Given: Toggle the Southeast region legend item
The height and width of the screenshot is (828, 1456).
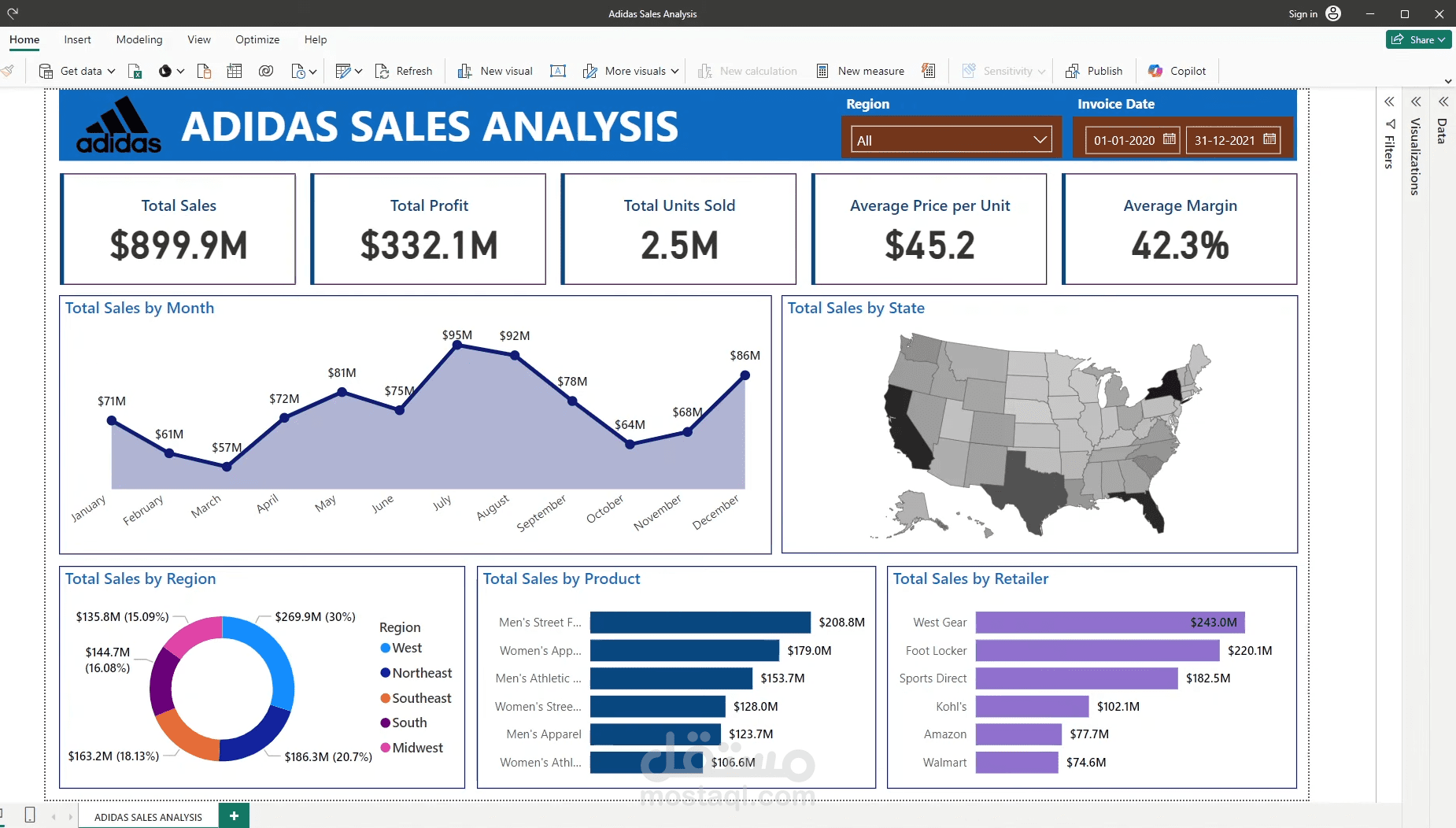Looking at the screenshot, I should tap(416, 698).
